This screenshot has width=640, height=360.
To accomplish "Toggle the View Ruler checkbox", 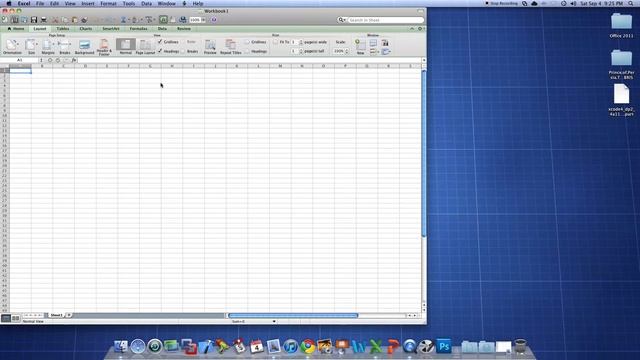I will (x=183, y=42).
